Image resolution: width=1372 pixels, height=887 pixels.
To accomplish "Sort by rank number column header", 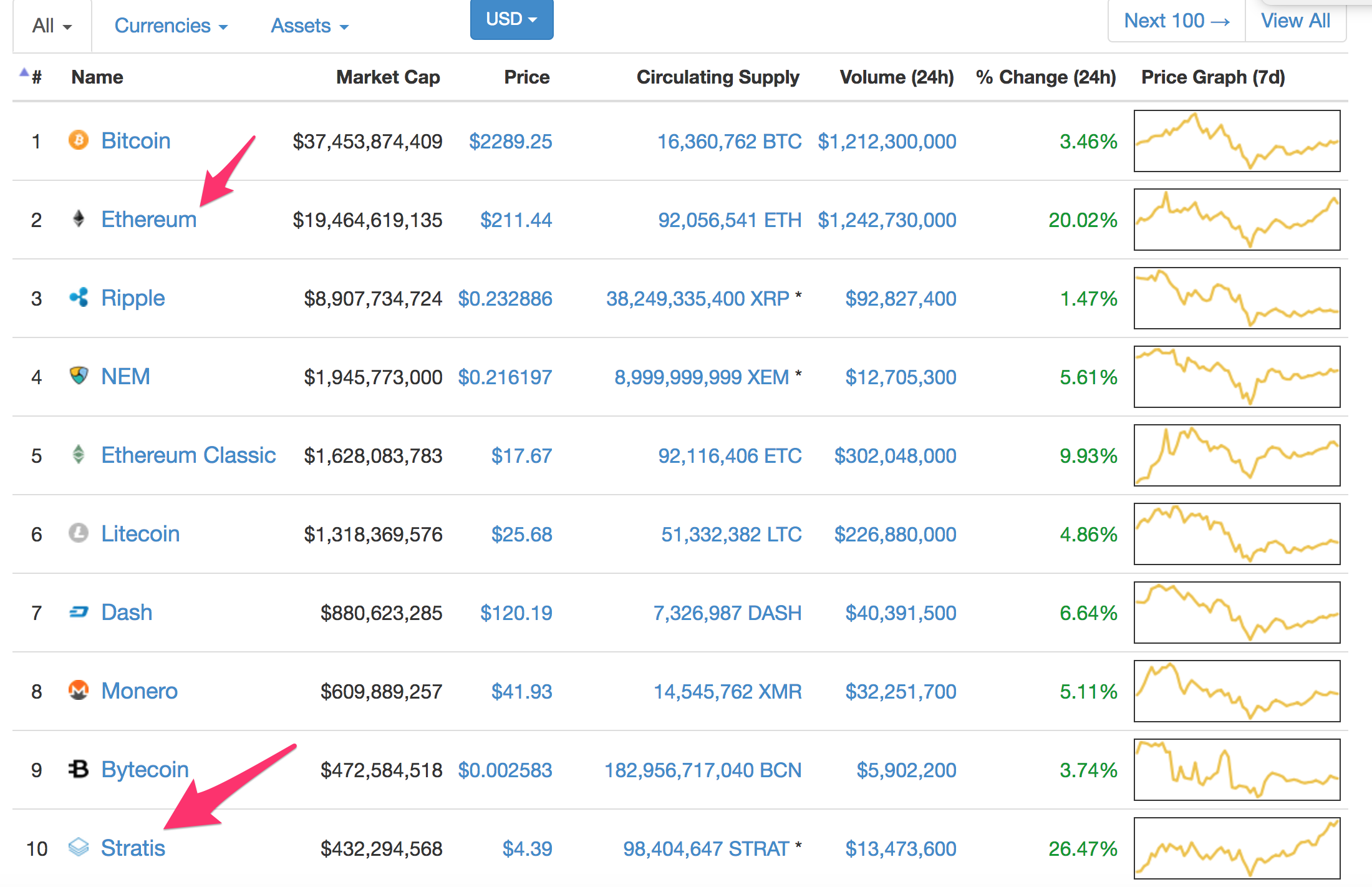I will click(36, 77).
